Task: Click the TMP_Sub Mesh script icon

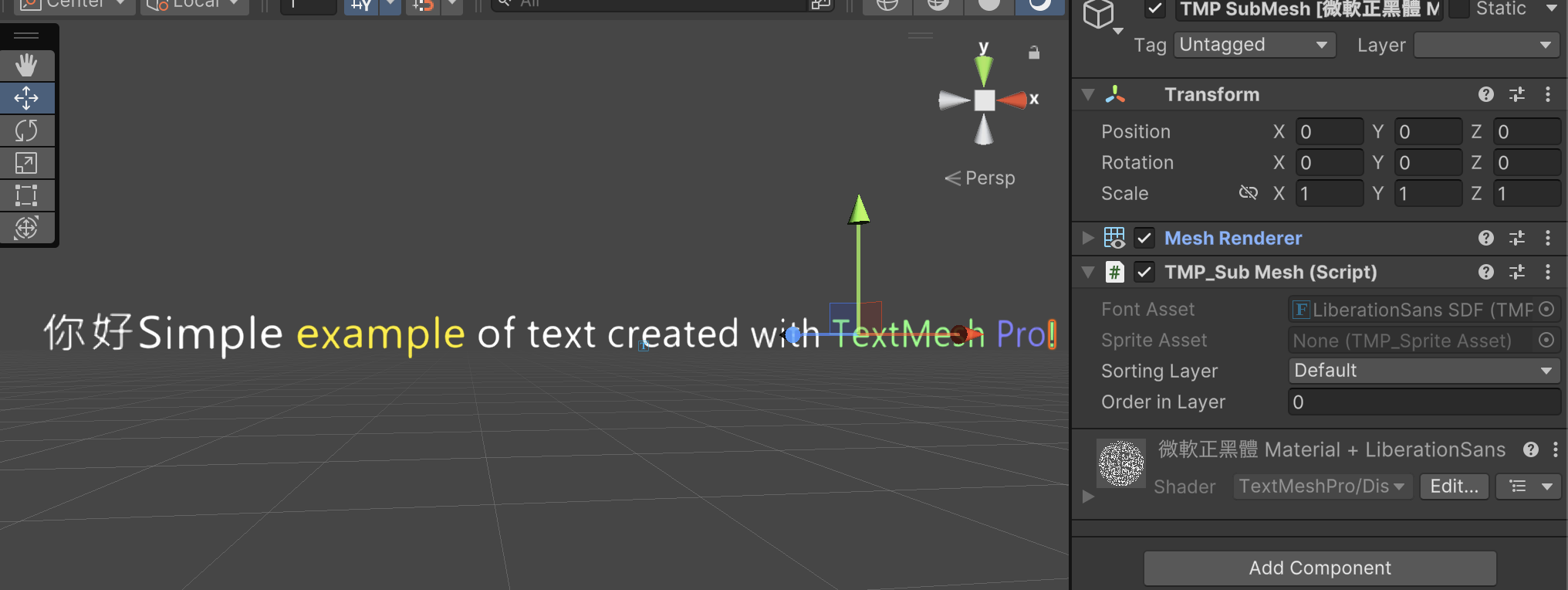Action: (1115, 272)
